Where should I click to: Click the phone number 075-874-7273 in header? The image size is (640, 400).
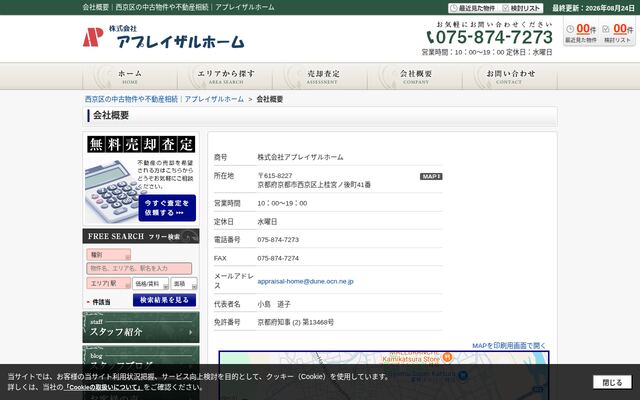click(x=489, y=37)
